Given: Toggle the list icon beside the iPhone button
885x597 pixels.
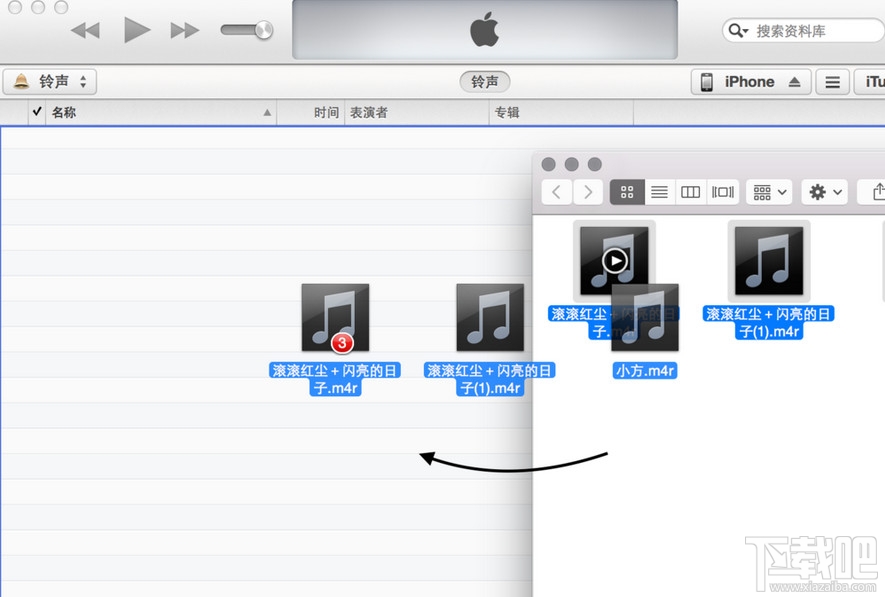Looking at the screenshot, I should point(832,81).
